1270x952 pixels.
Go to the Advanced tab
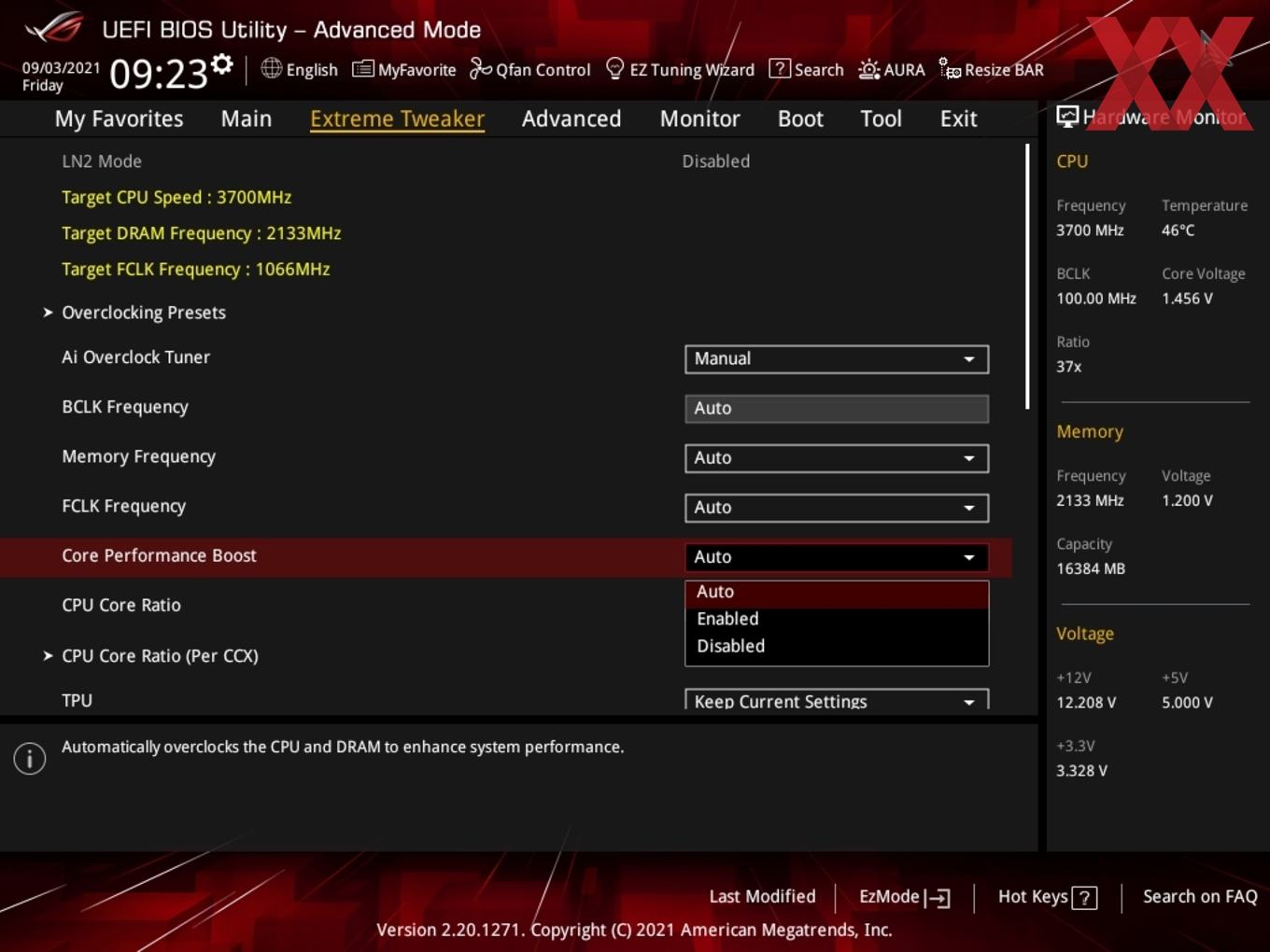point(571,119)
